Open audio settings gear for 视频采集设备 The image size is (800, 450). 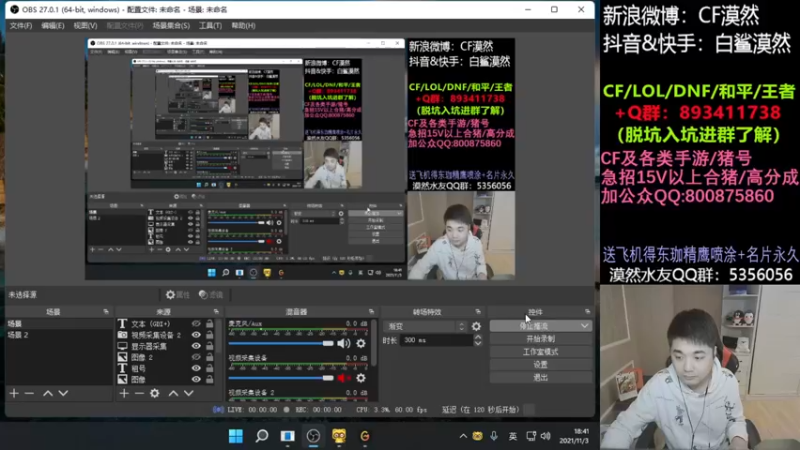tap(361, 378)
